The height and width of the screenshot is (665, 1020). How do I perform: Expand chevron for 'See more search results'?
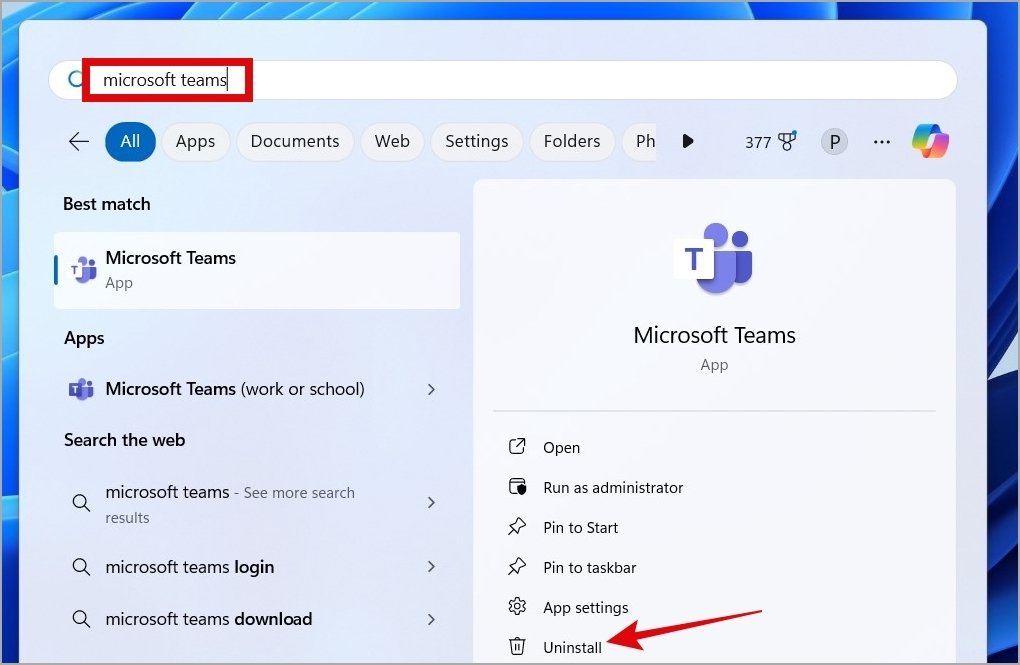431,502
